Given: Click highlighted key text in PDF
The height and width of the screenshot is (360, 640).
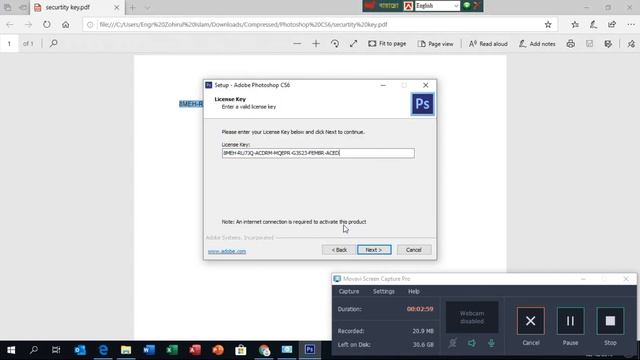Looking at the screenshot, I should (x=191, y=104).
